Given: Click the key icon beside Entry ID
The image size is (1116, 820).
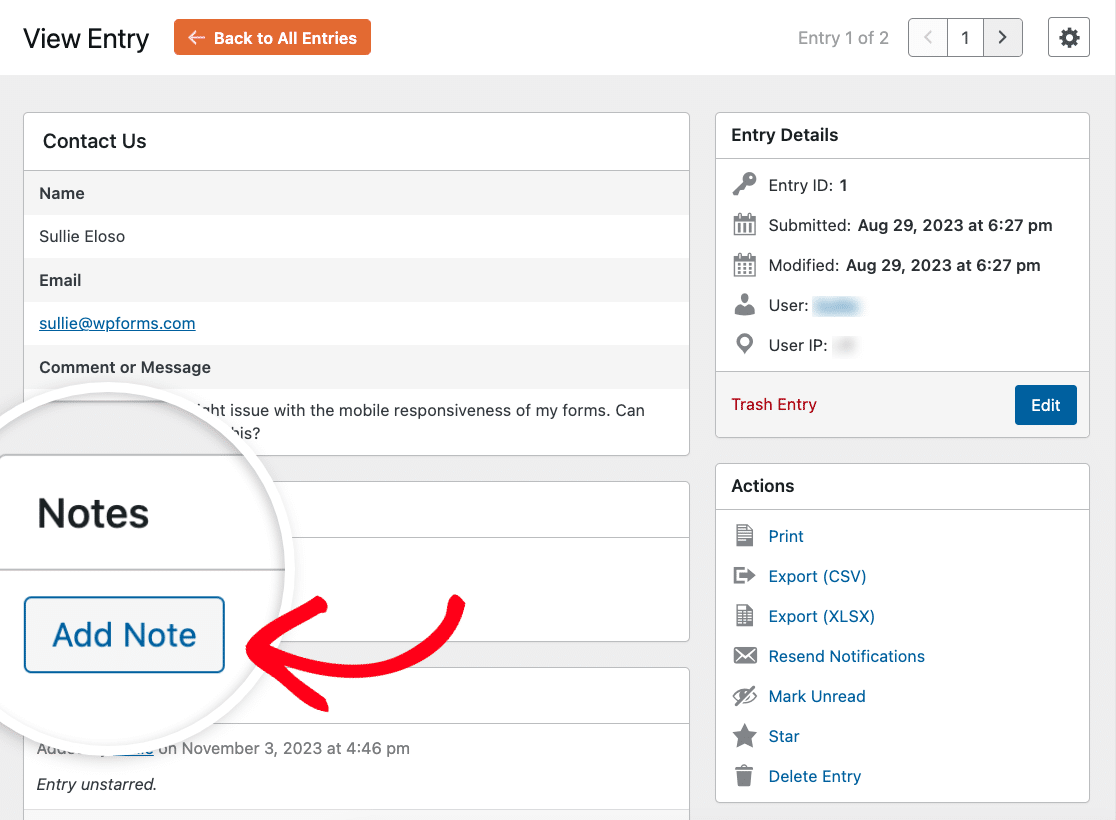Looking at the screenshot, I should [744, 184].
